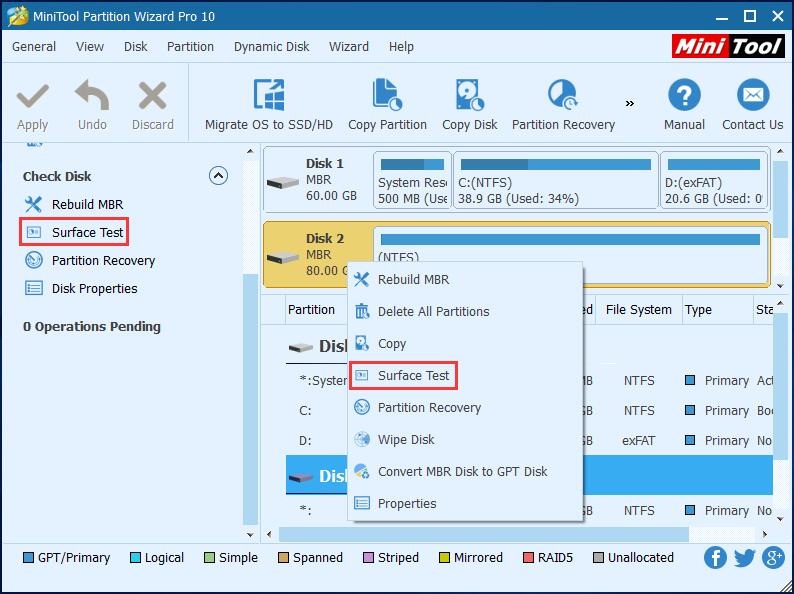Open the Manual help icon
794x594 pixels.
coord(684,95)
